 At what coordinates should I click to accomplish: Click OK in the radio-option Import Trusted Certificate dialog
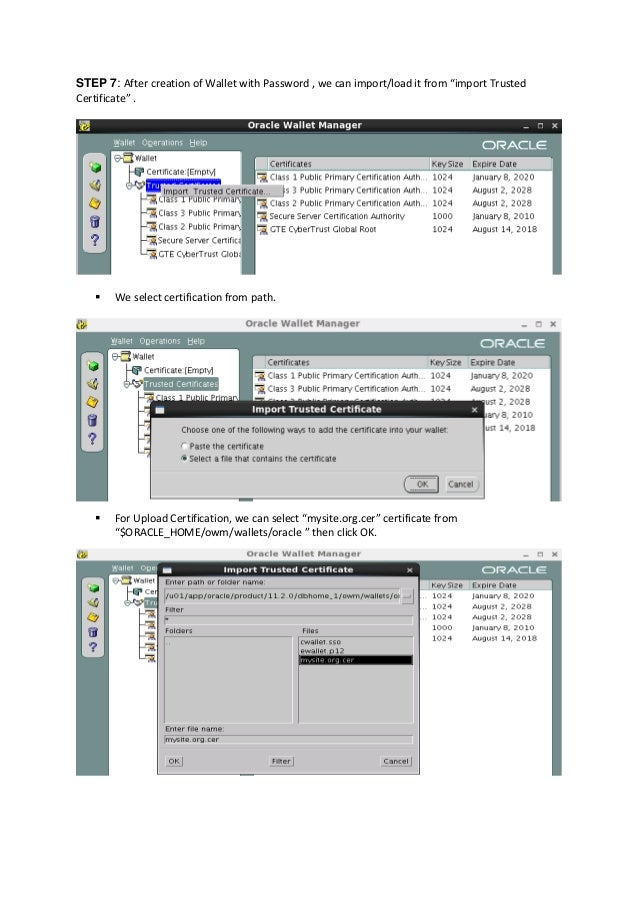click(421, 484)
